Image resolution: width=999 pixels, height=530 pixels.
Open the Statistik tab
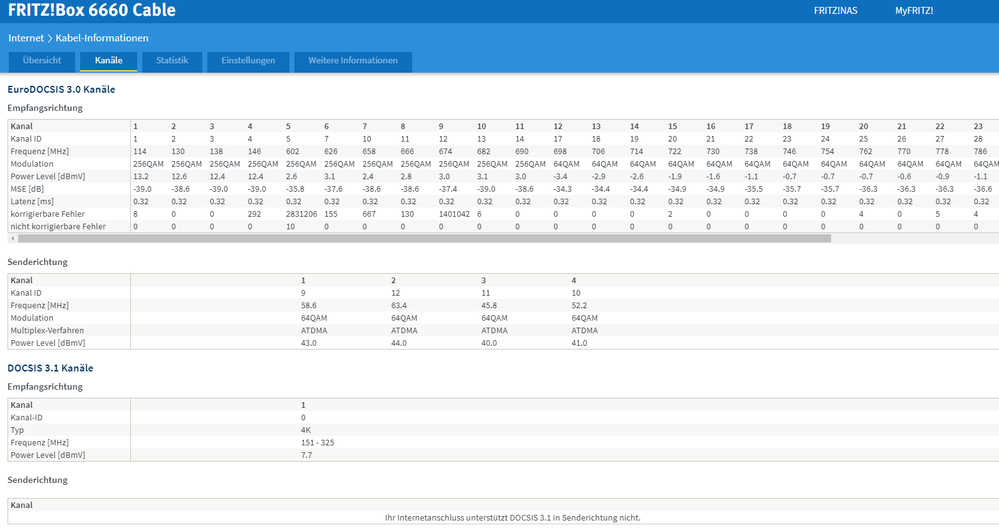(172, 61)
